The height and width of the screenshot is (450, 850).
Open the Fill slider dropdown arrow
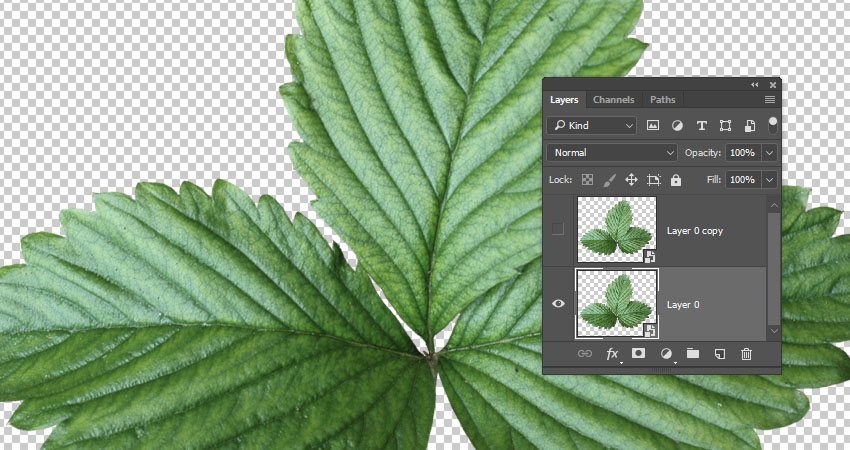770,179
